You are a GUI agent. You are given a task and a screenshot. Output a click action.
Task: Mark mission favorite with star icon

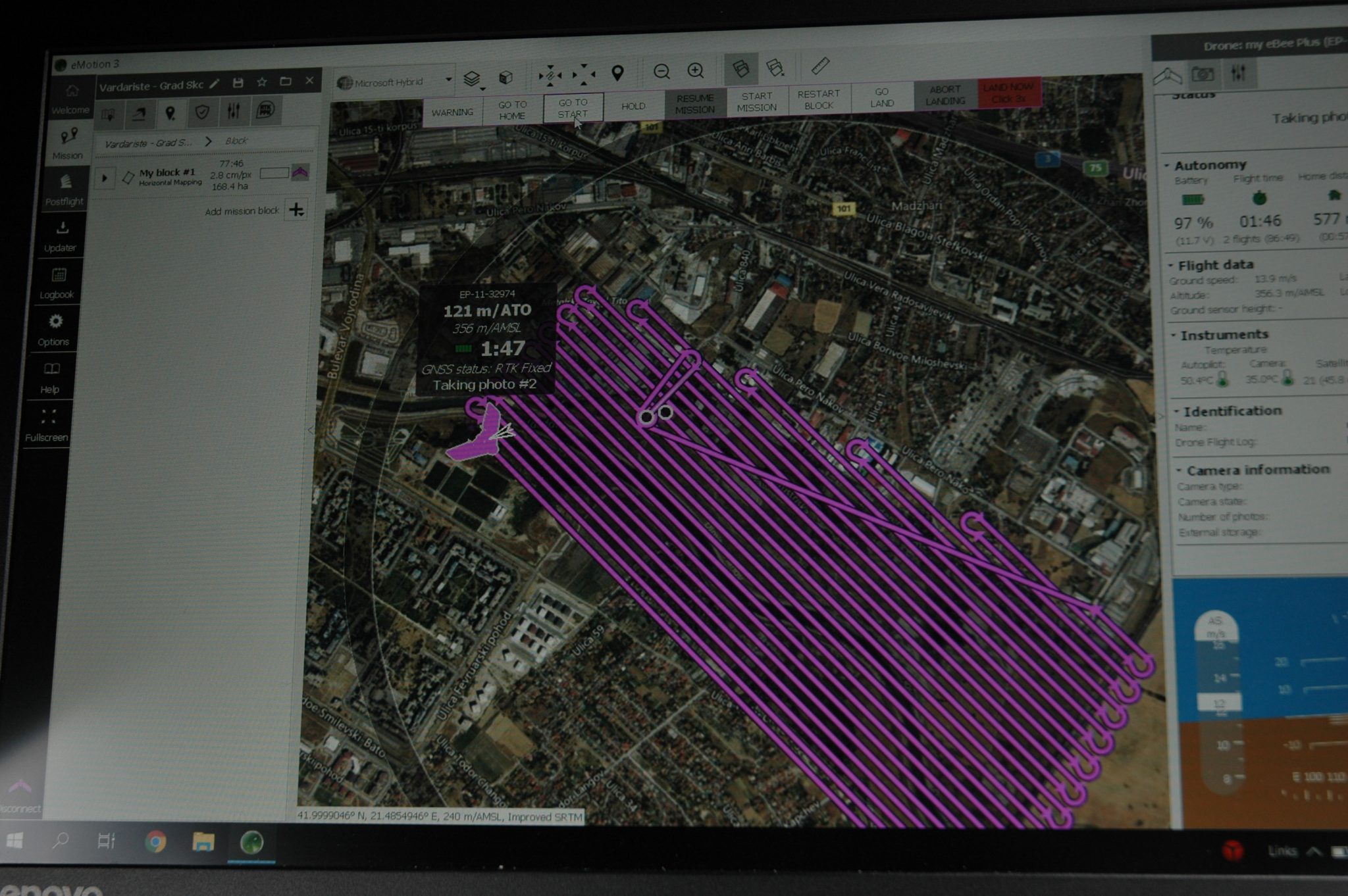pos(262,82)
